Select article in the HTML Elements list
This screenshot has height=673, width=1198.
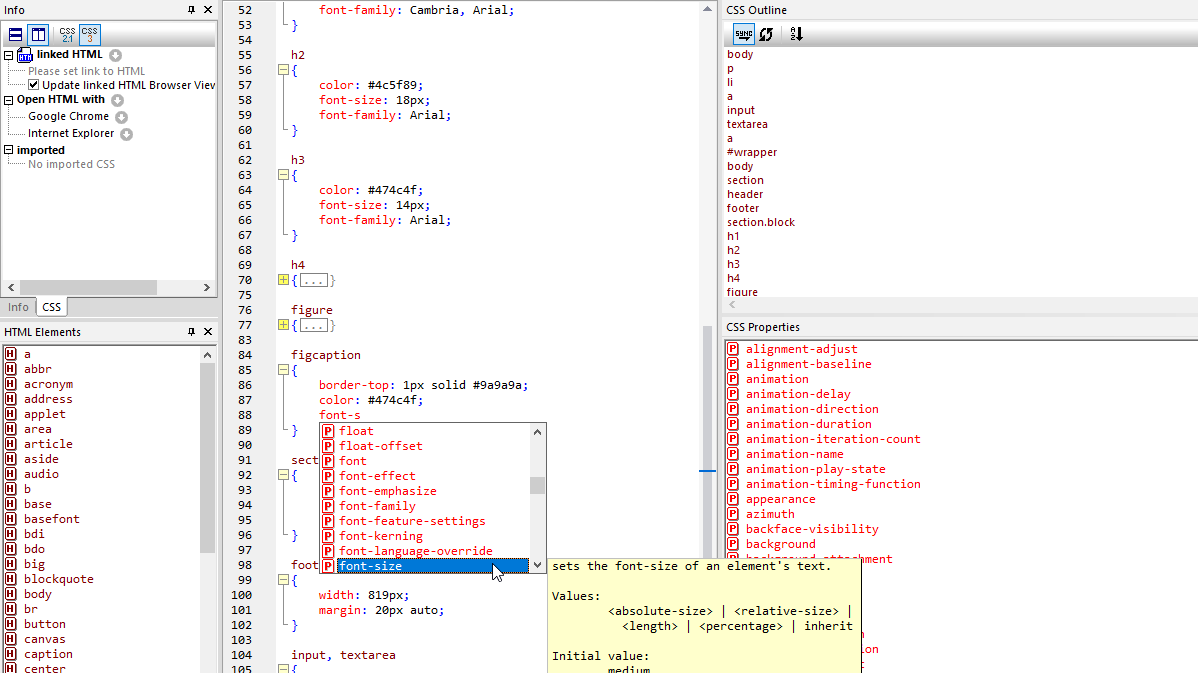[48, 444]
